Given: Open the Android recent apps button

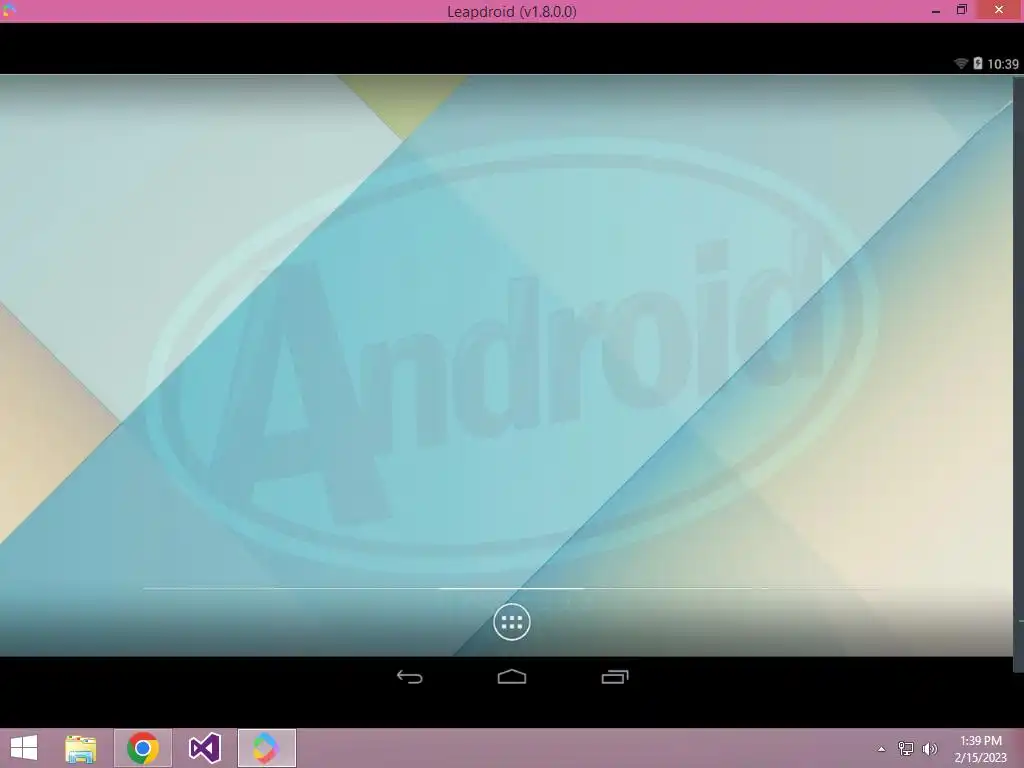Looking at the screenshot, I should tap(615, 677).
